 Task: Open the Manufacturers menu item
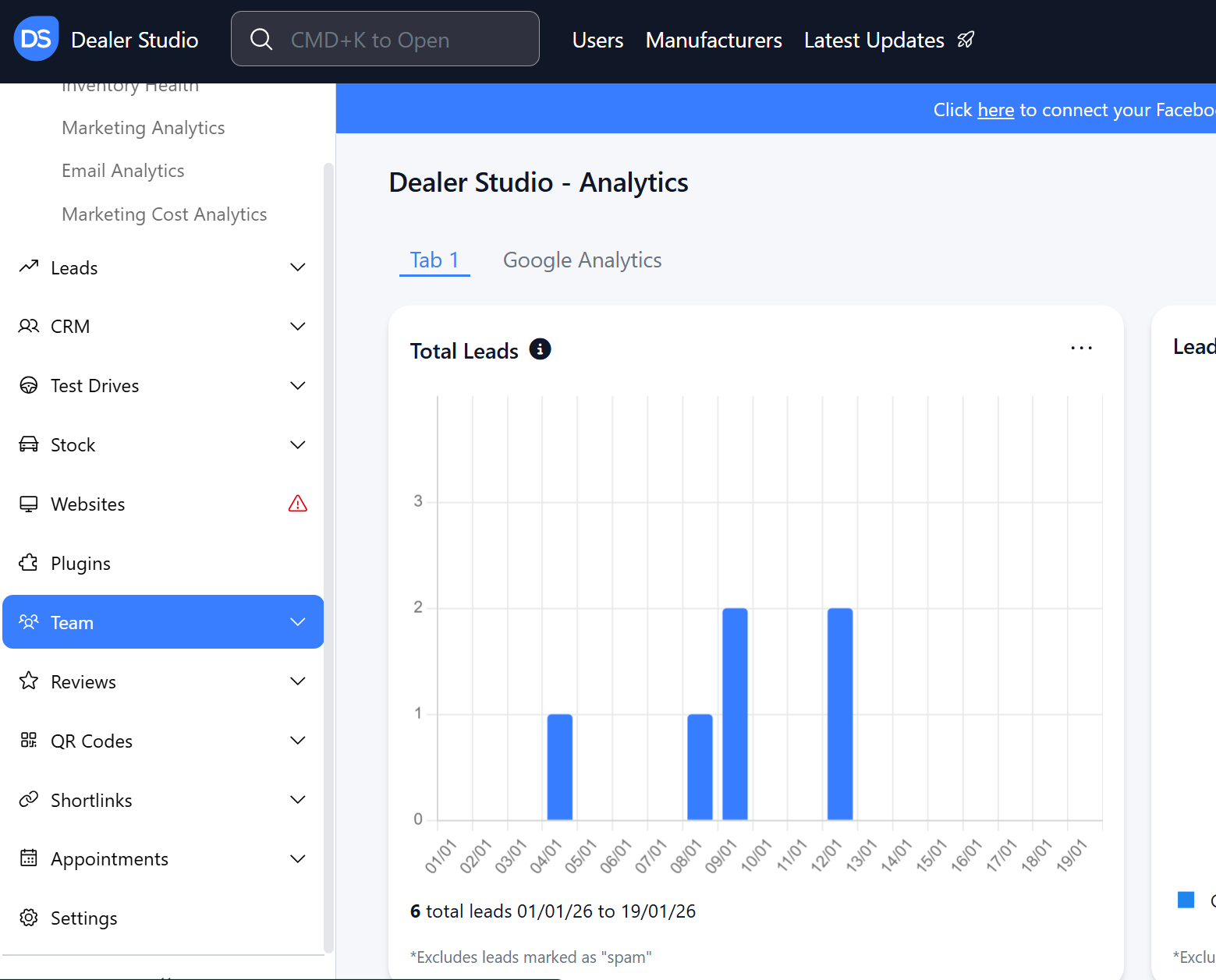tap(714, 40)
